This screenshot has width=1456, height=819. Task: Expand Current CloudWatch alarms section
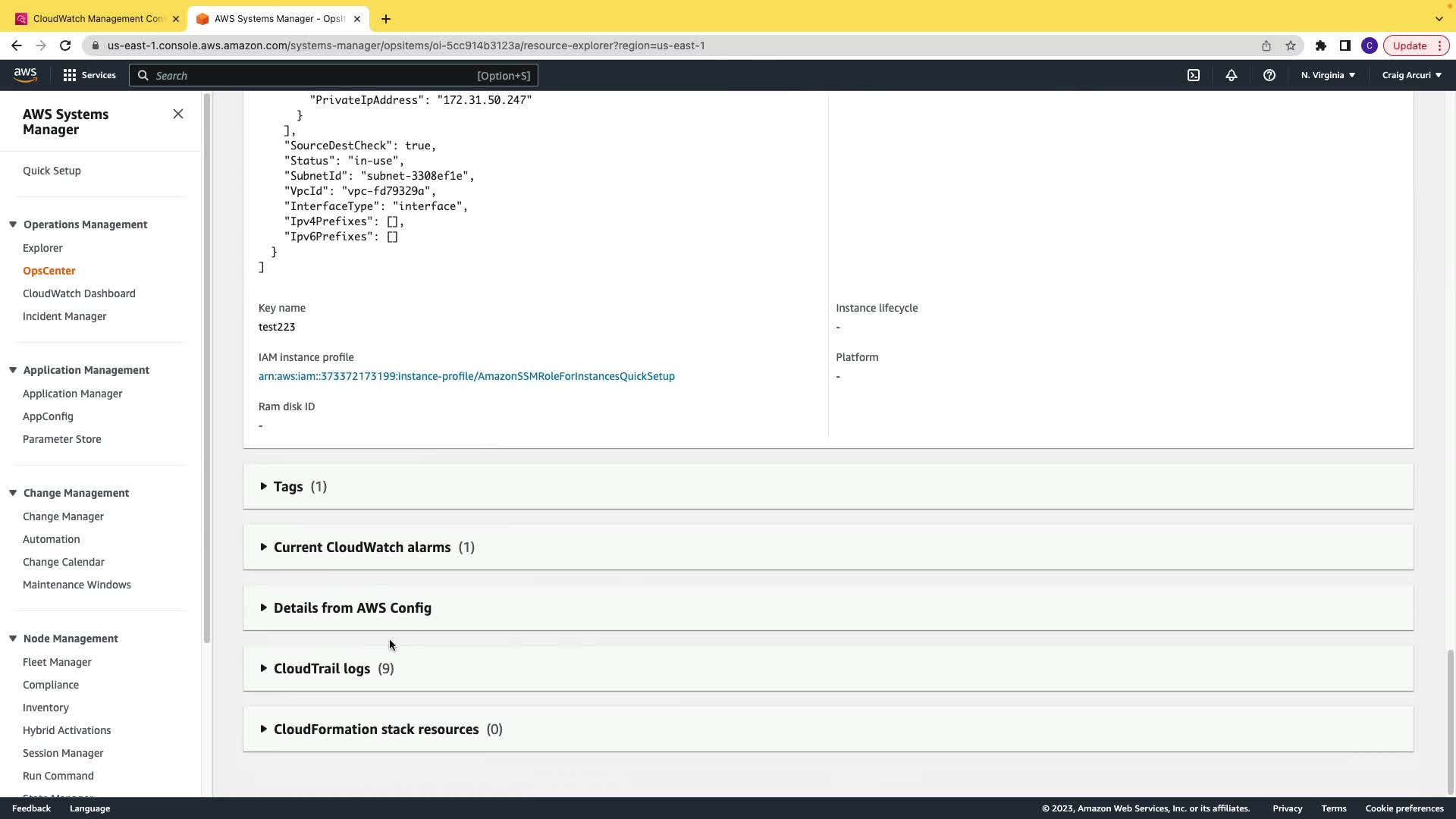[x=362, y=548]
